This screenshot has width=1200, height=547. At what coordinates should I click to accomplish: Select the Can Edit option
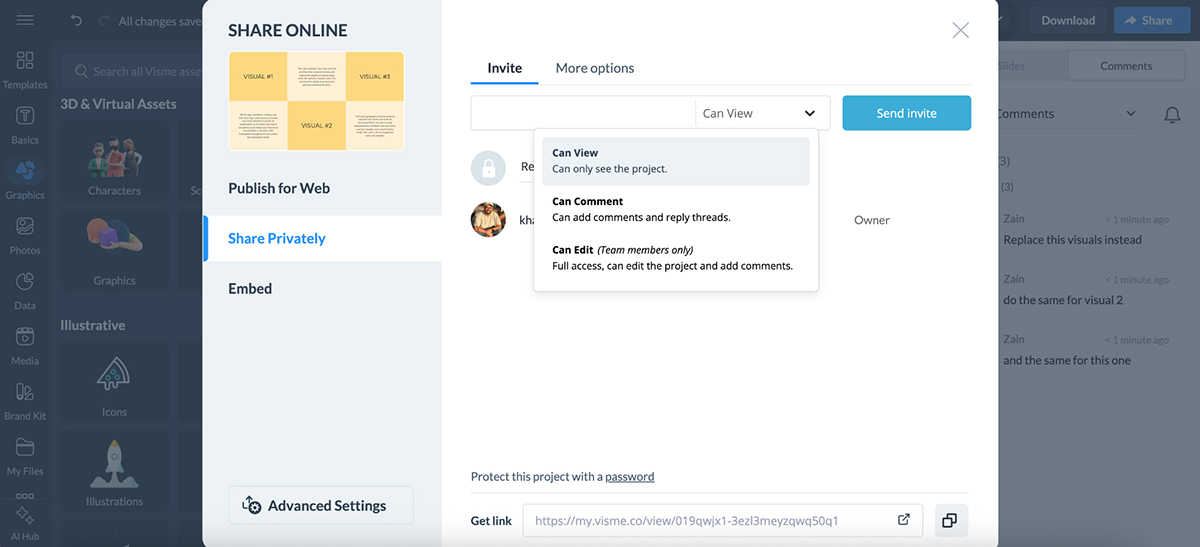(x=676, y=258)
